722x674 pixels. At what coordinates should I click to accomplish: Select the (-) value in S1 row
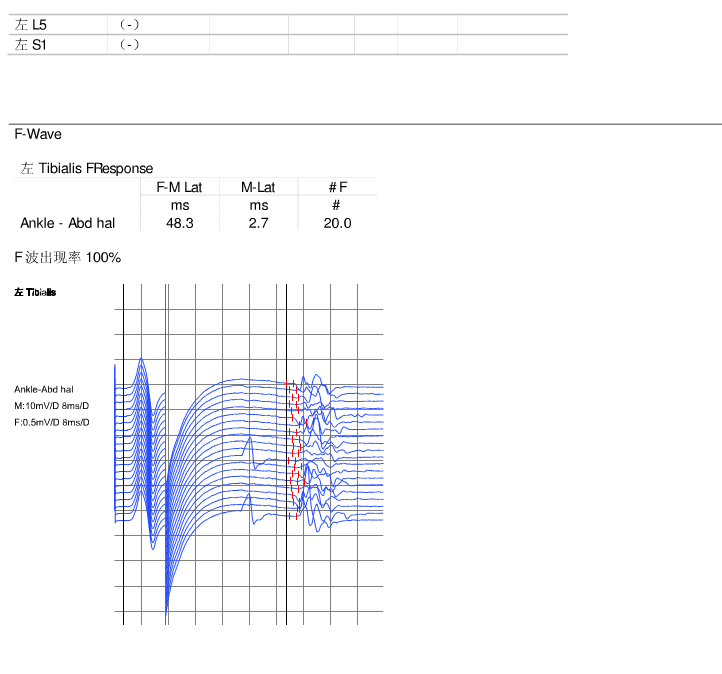coord(128,45)
